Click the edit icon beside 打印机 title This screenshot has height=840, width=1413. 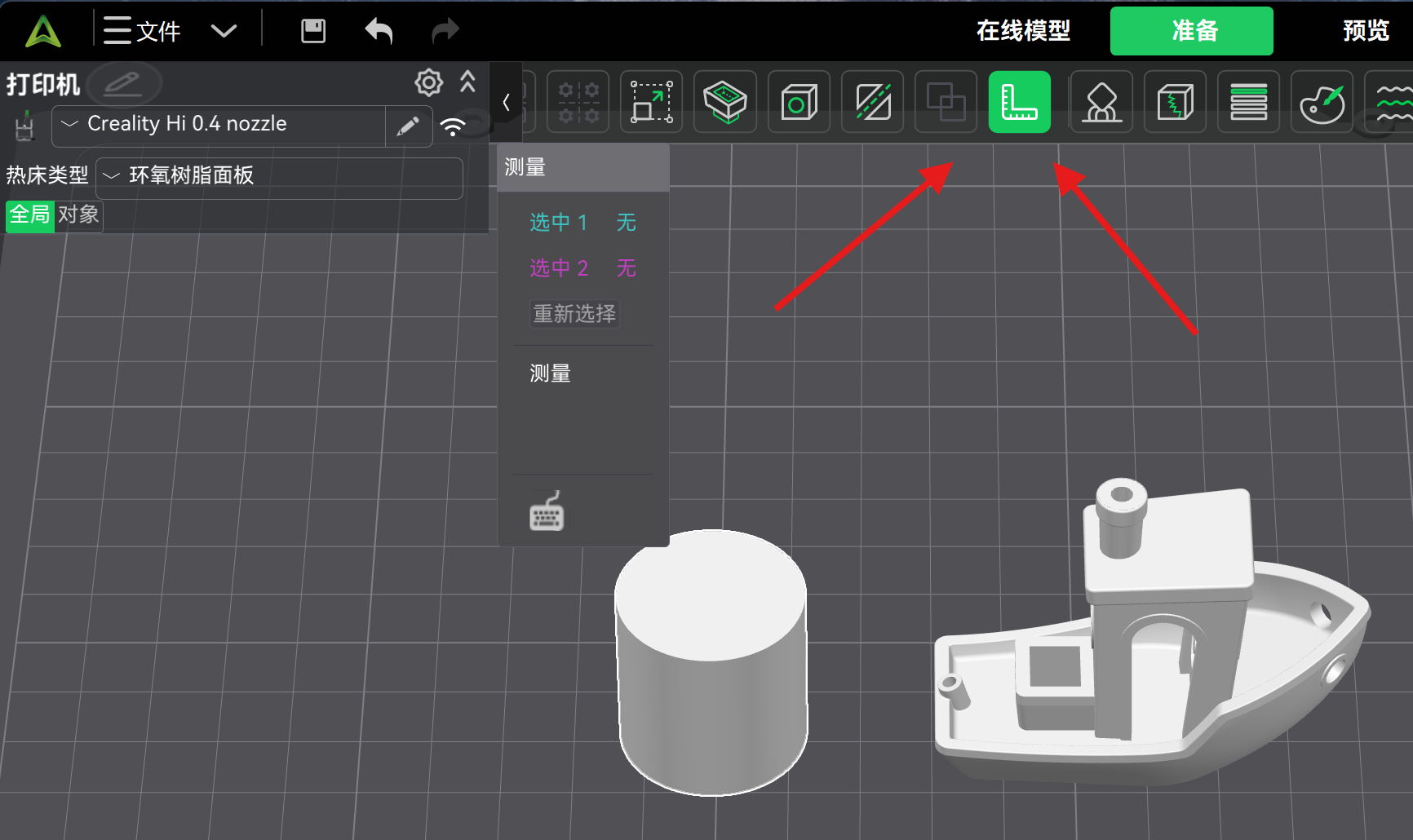(x=123, y=83)
